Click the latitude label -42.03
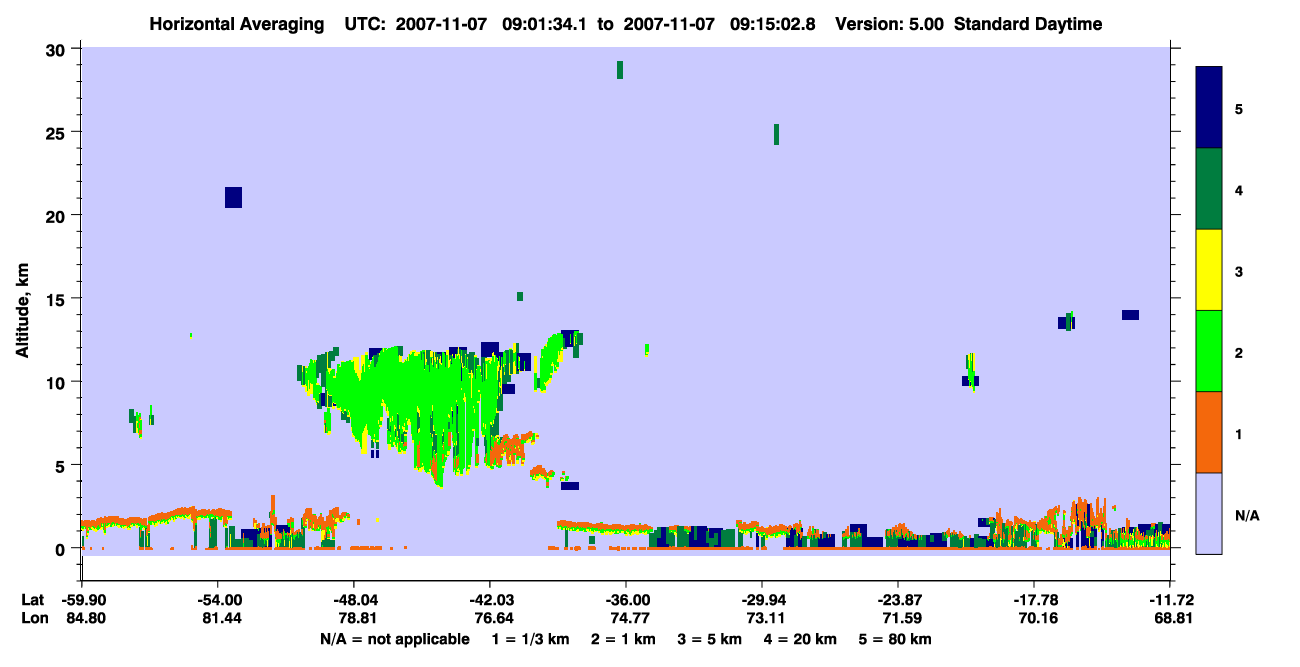The height and width of the screenshot is (667, 1300). pos(489,600)
